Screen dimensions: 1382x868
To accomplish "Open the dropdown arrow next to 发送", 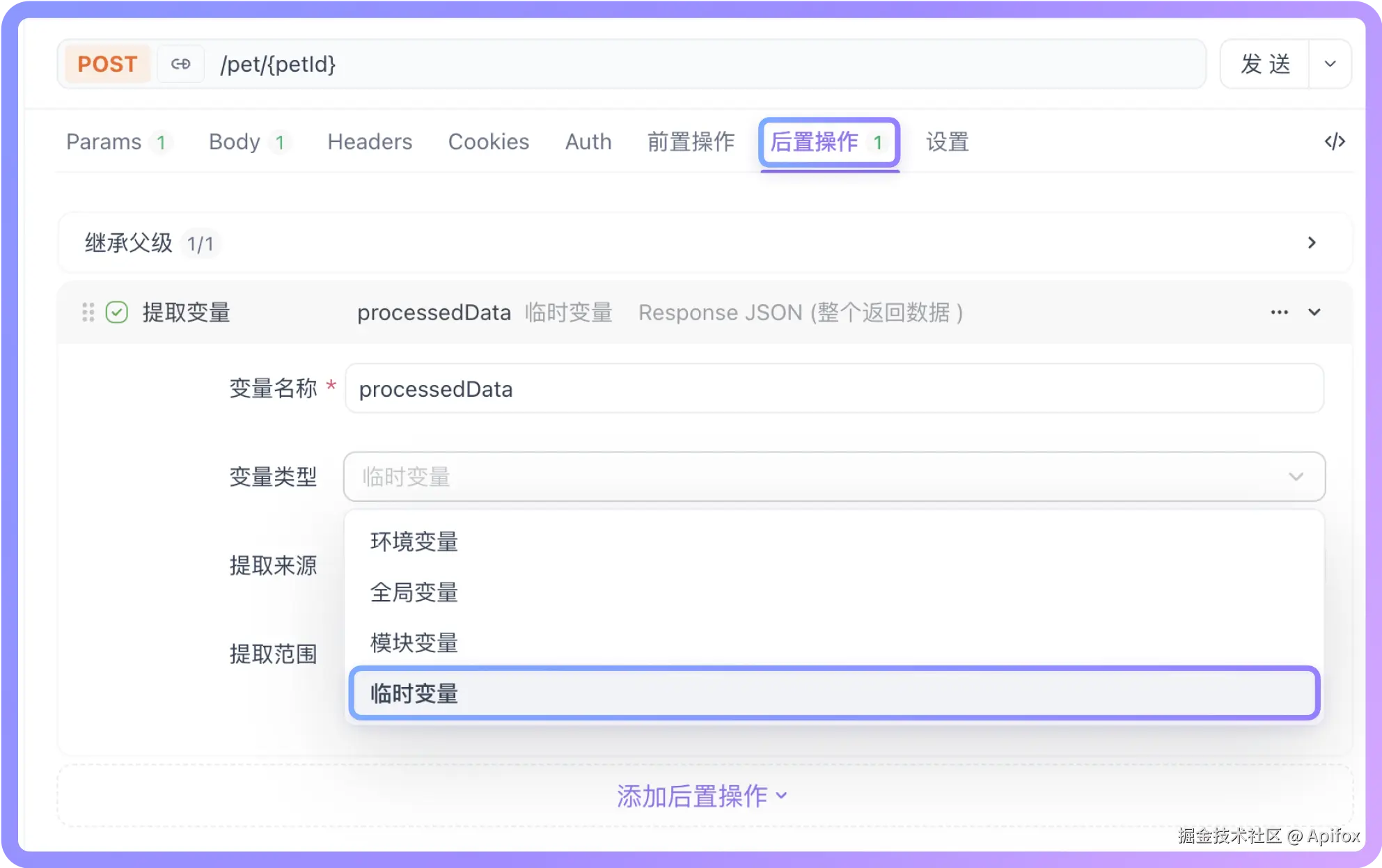I will coord(1330,64).
